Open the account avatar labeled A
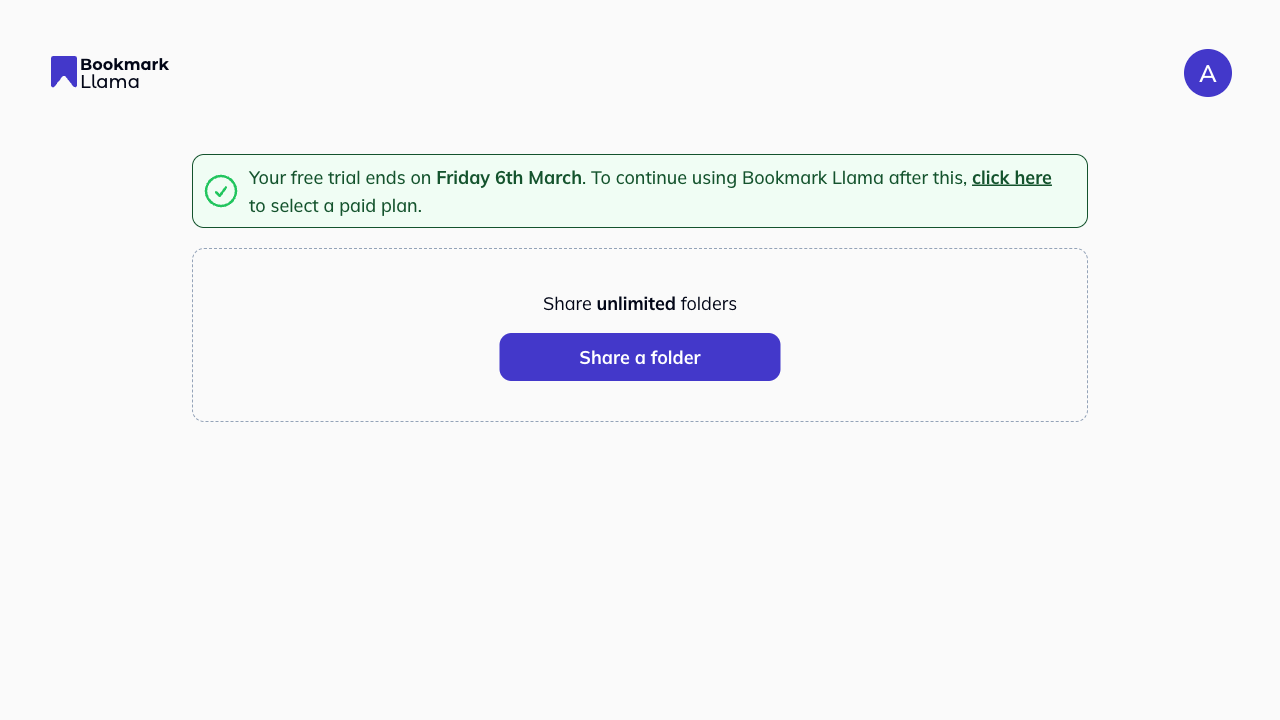1280x720 pixels. click(x=1207, y=73)
